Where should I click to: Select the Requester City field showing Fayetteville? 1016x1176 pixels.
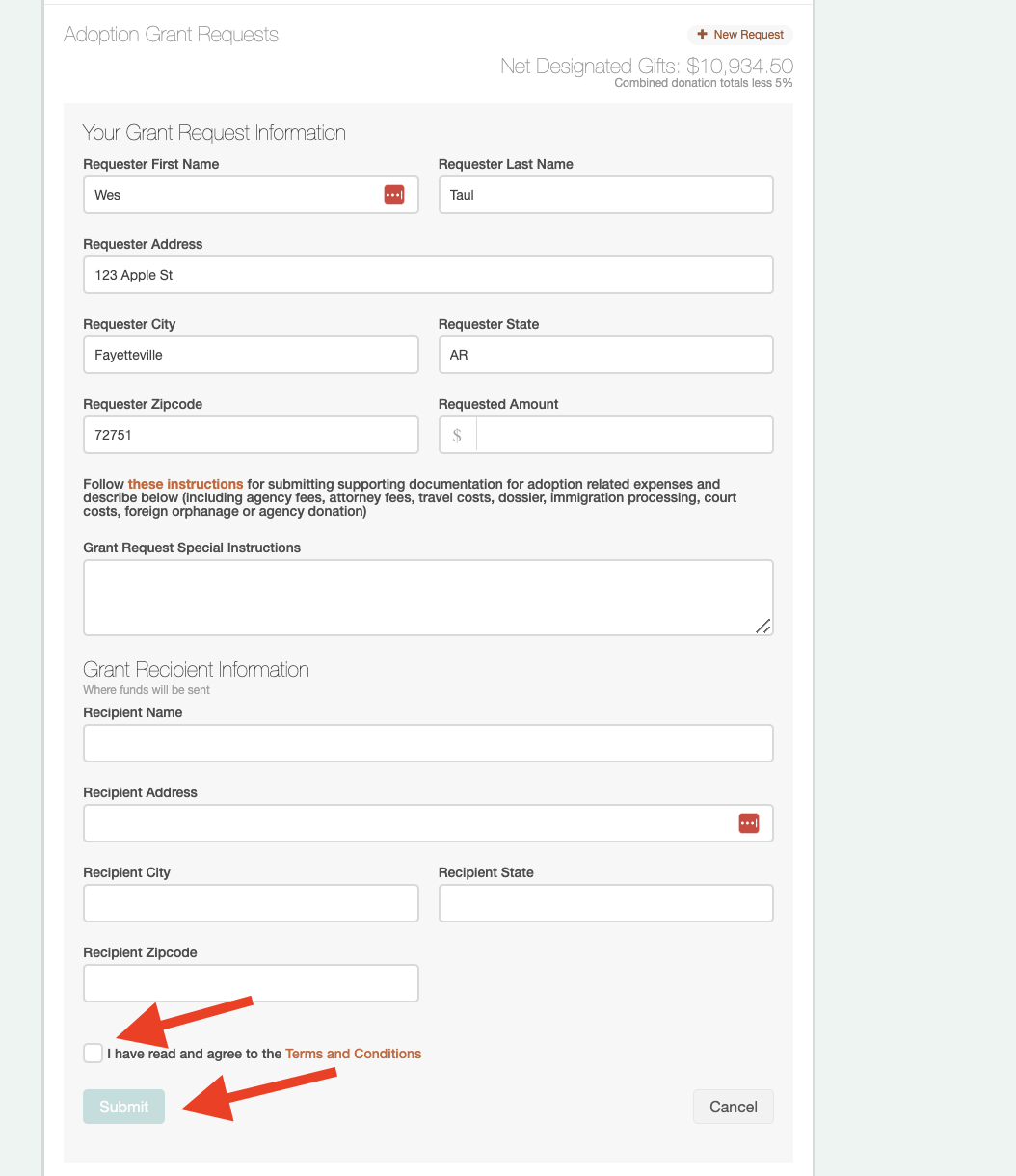pyautogui.click(x=251, y=355)
